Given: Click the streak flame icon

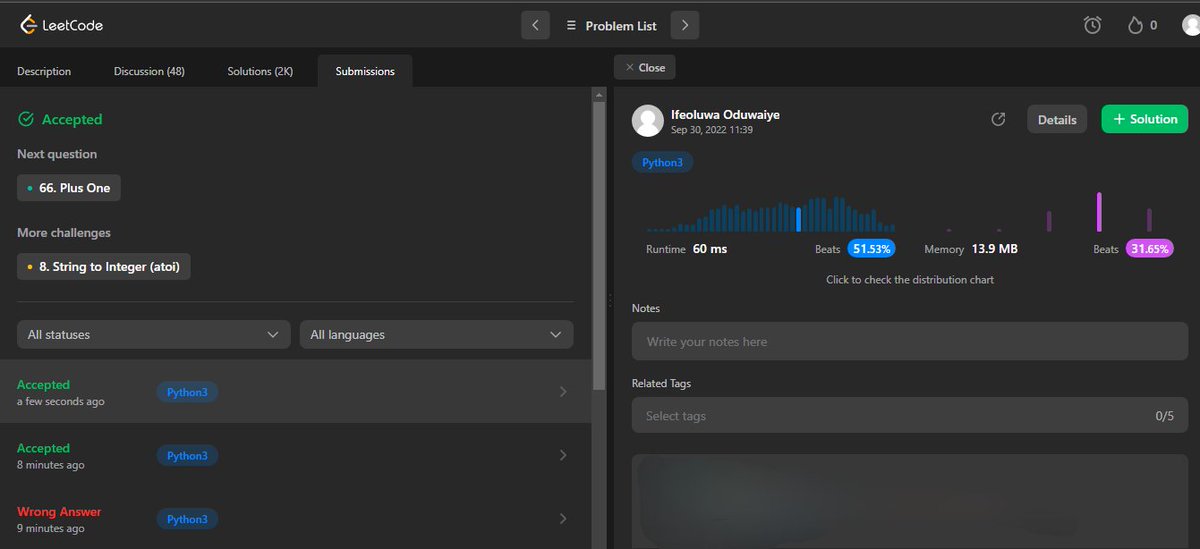Looking at the screenshot, I should point(1135,25).
